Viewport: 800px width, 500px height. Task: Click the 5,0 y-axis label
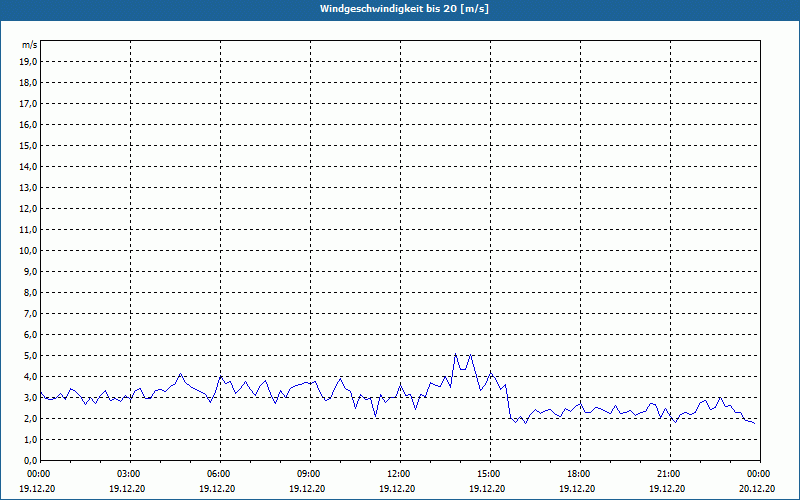(30, 356)
